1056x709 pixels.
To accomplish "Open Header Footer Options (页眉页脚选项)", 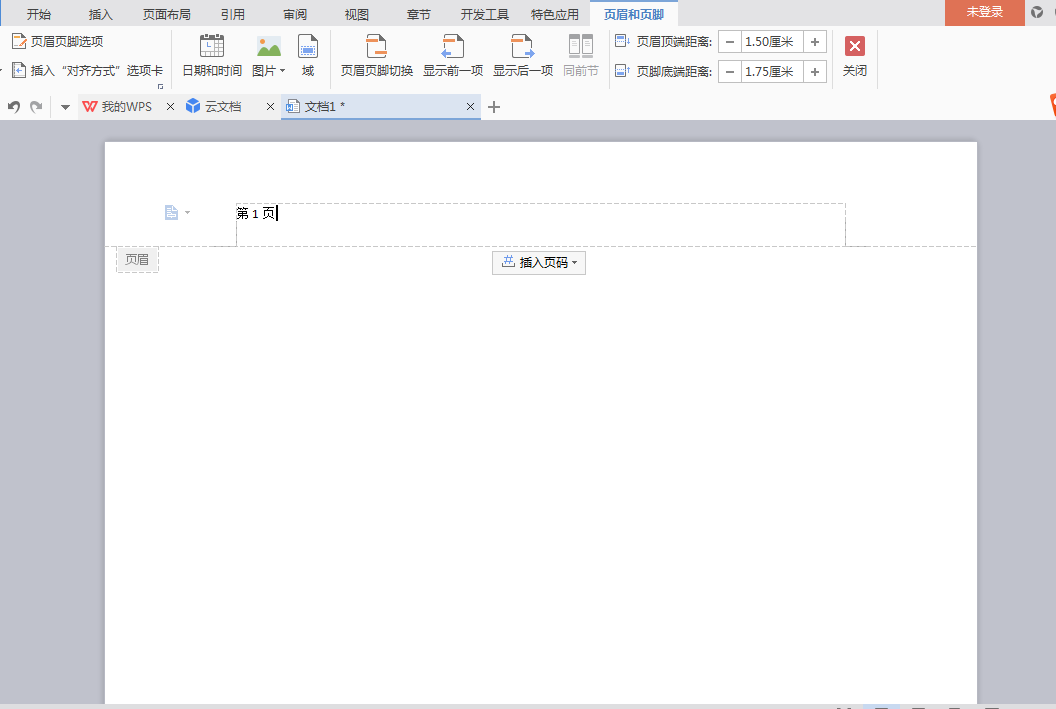I will 58,41.
